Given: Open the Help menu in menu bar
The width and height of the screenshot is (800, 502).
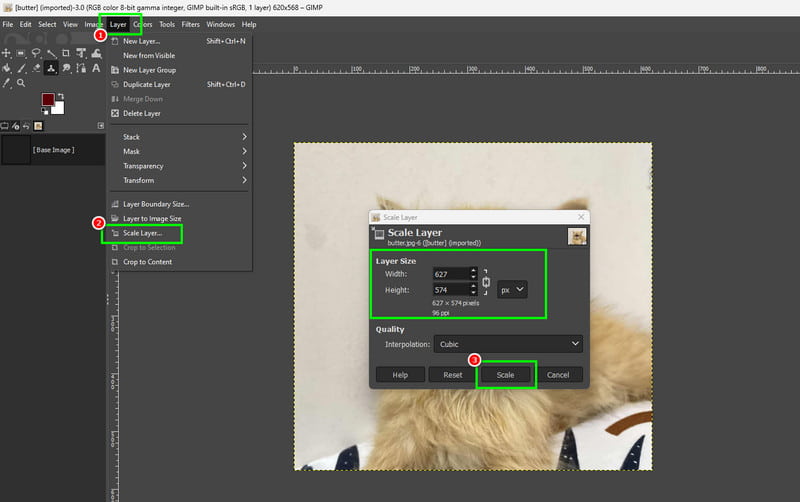Looking at the screenshot, I should pyautogui.click(x=249, y=24).
